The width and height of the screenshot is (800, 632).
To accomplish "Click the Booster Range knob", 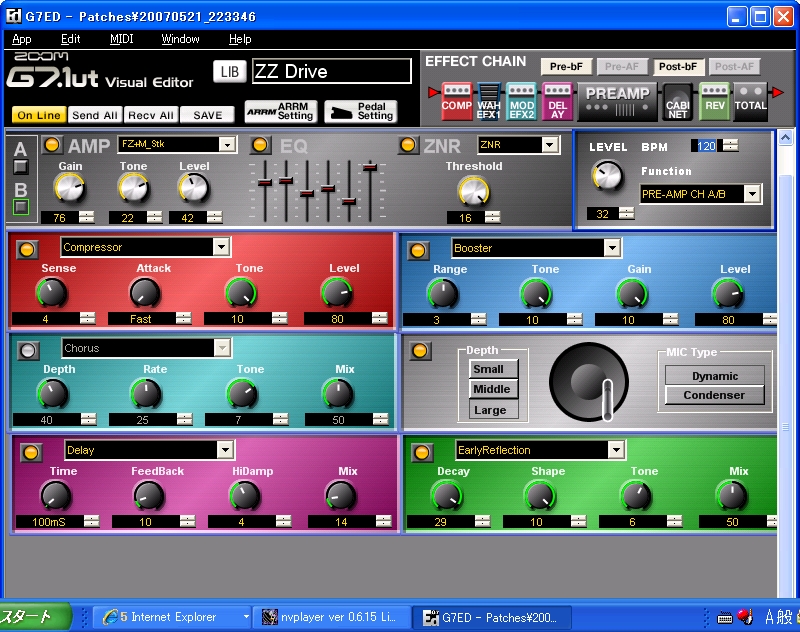I will pyautogui.click(x=442, y=294).
